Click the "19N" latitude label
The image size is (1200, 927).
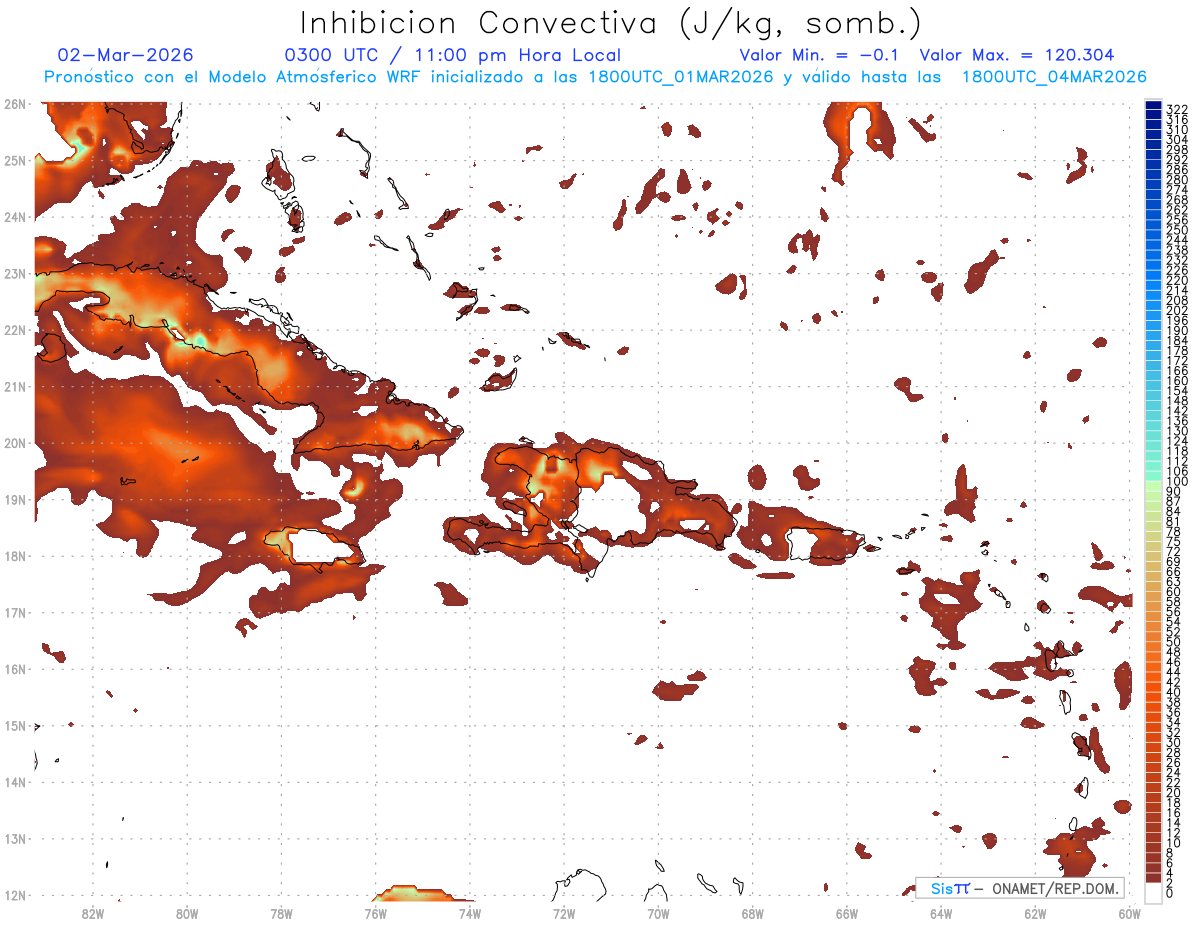[14, 500]
